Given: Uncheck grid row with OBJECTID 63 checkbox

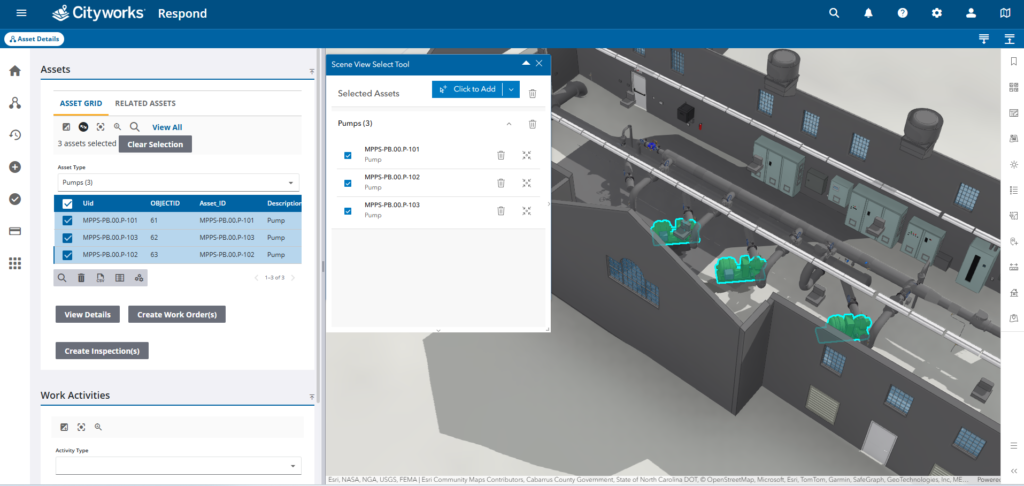Looking at the screenshot, I should (67, 255).
